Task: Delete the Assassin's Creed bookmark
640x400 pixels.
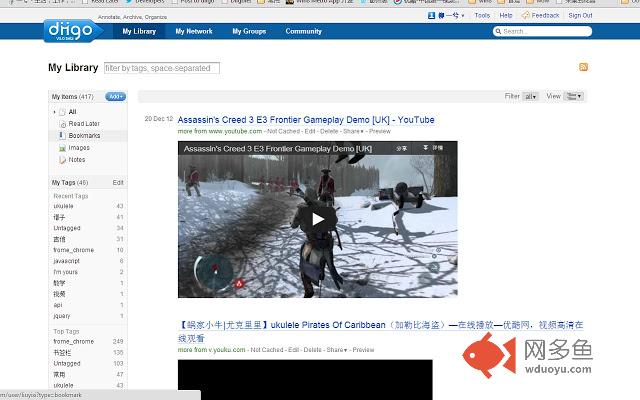Action: point(329,131)
